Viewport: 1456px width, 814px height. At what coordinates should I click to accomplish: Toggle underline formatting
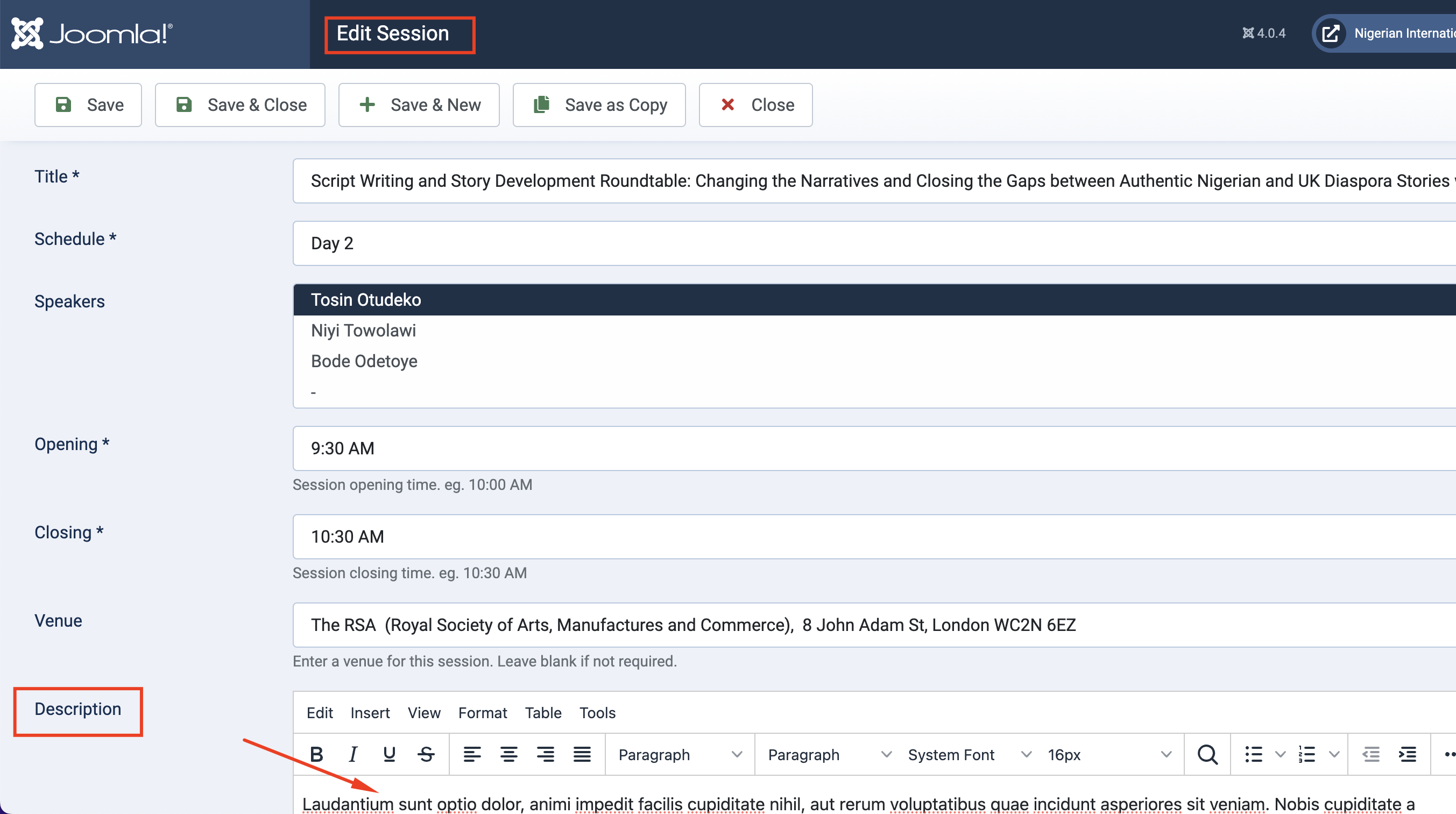click(390, 755)
